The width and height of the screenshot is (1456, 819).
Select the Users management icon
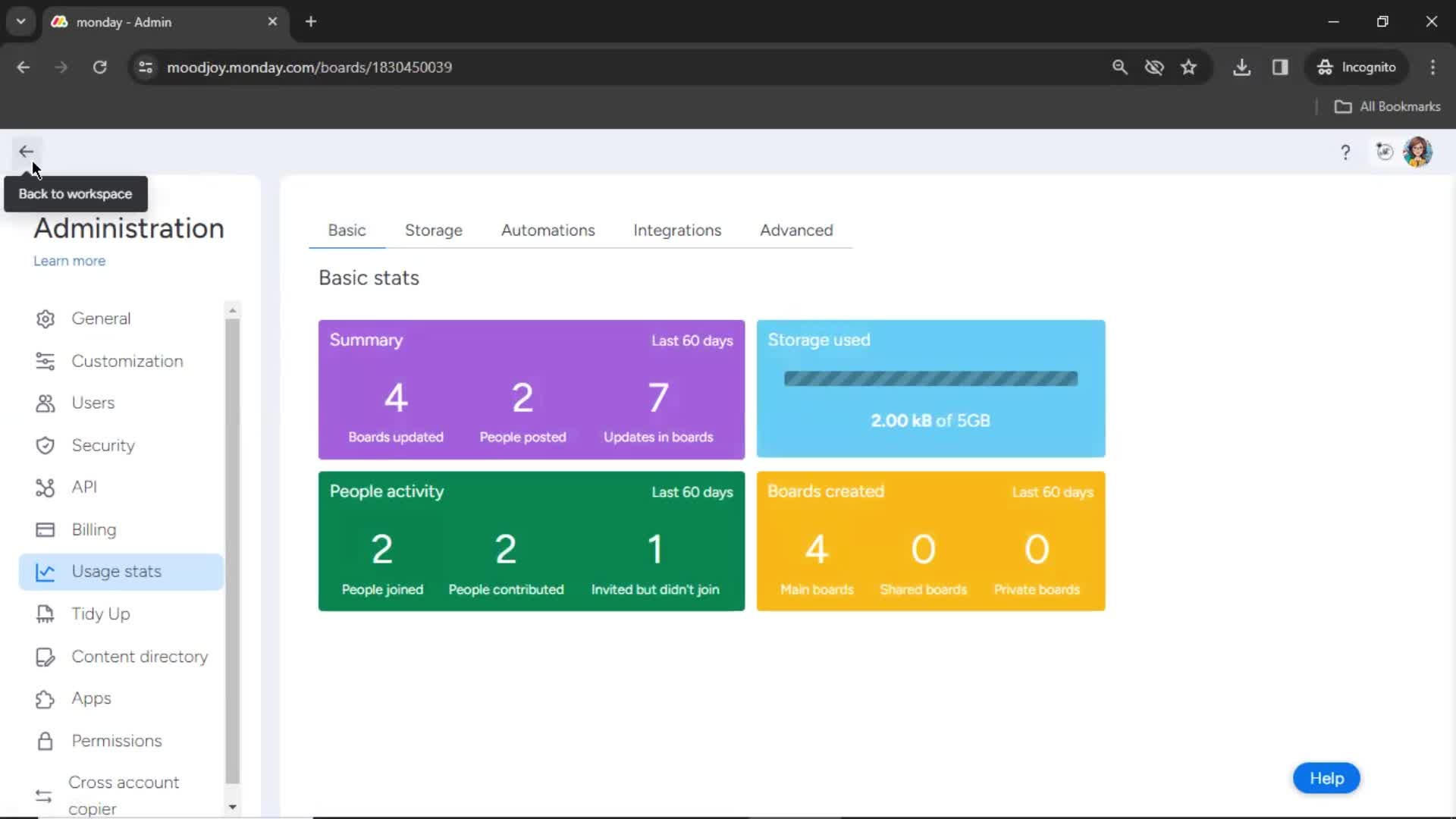[x=45, y=403]
